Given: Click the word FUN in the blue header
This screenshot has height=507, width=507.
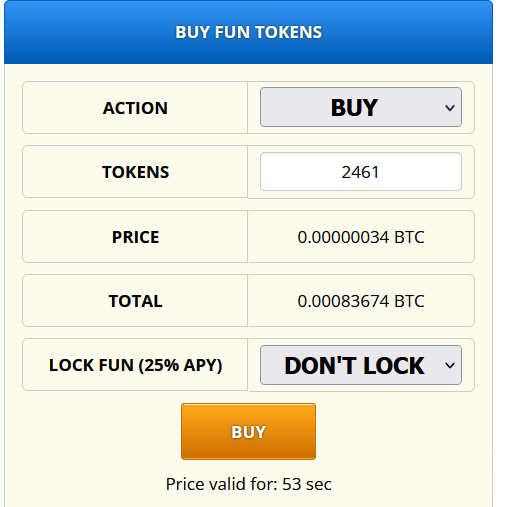Looking at the screenshot, I should point(232,32).
